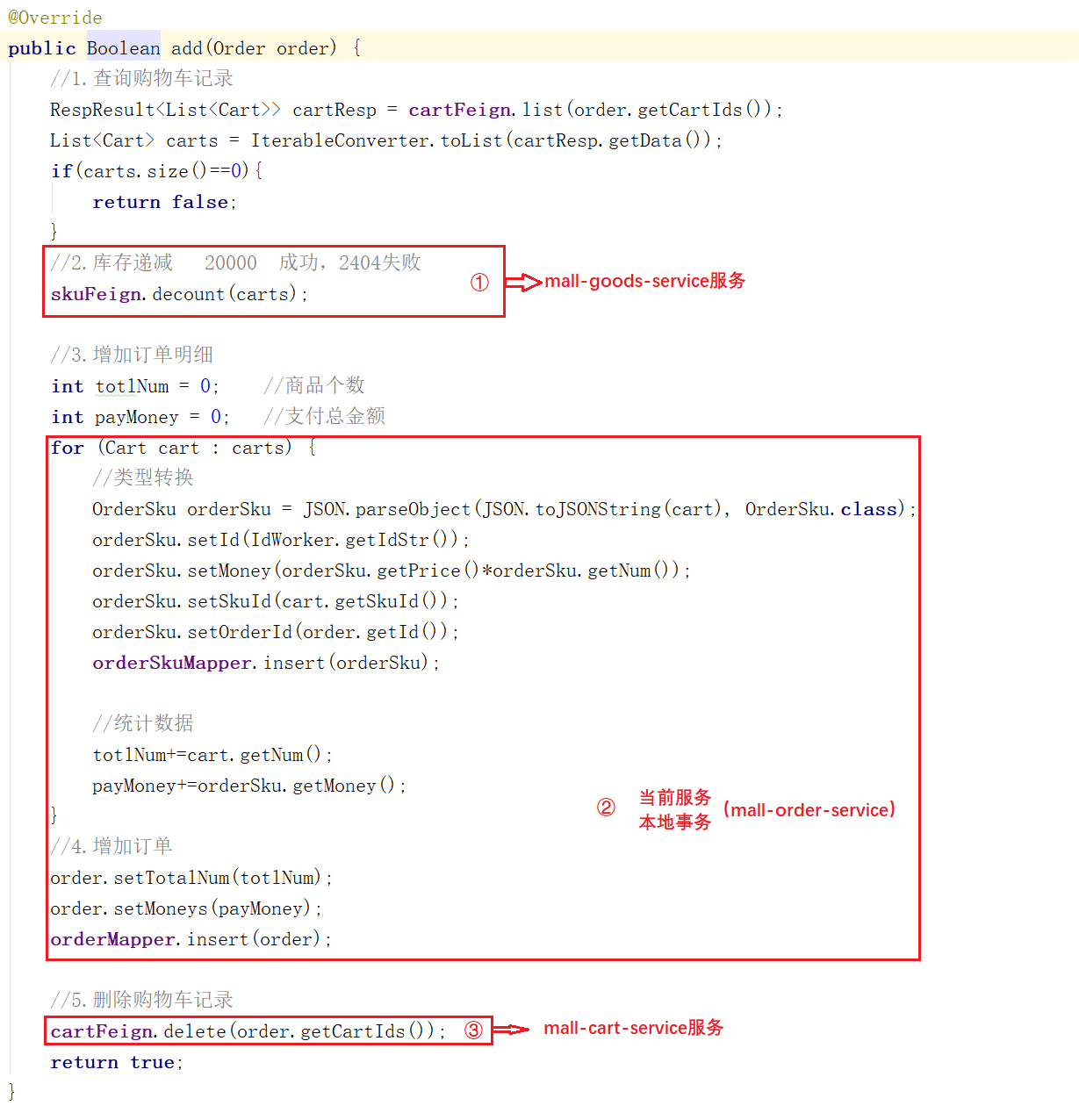Click the @Override annotation
The height and width of the screenshot is (1120, 1079).
point(55,18)
